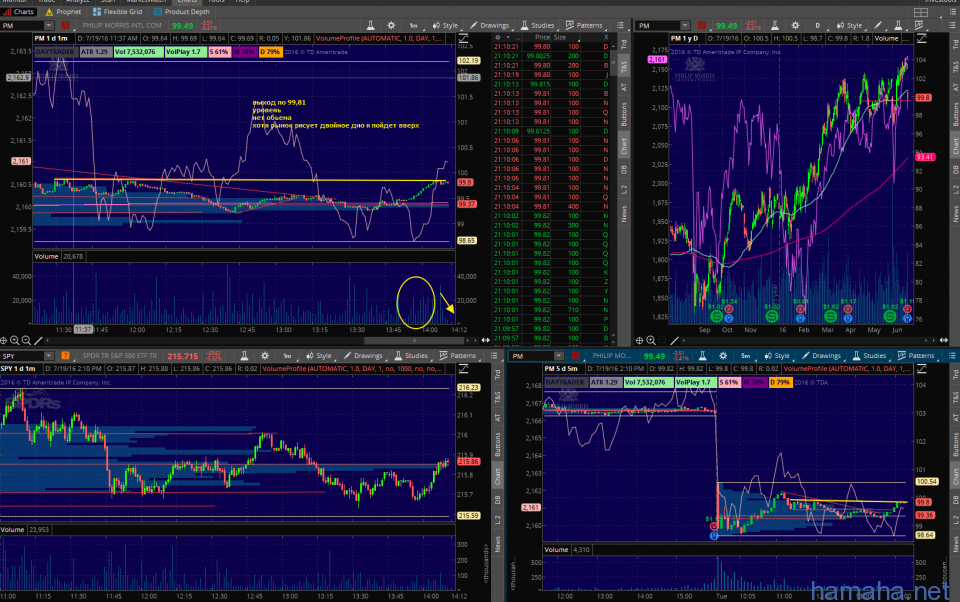Switch to the Product Depth tab

tap(181, 12)
